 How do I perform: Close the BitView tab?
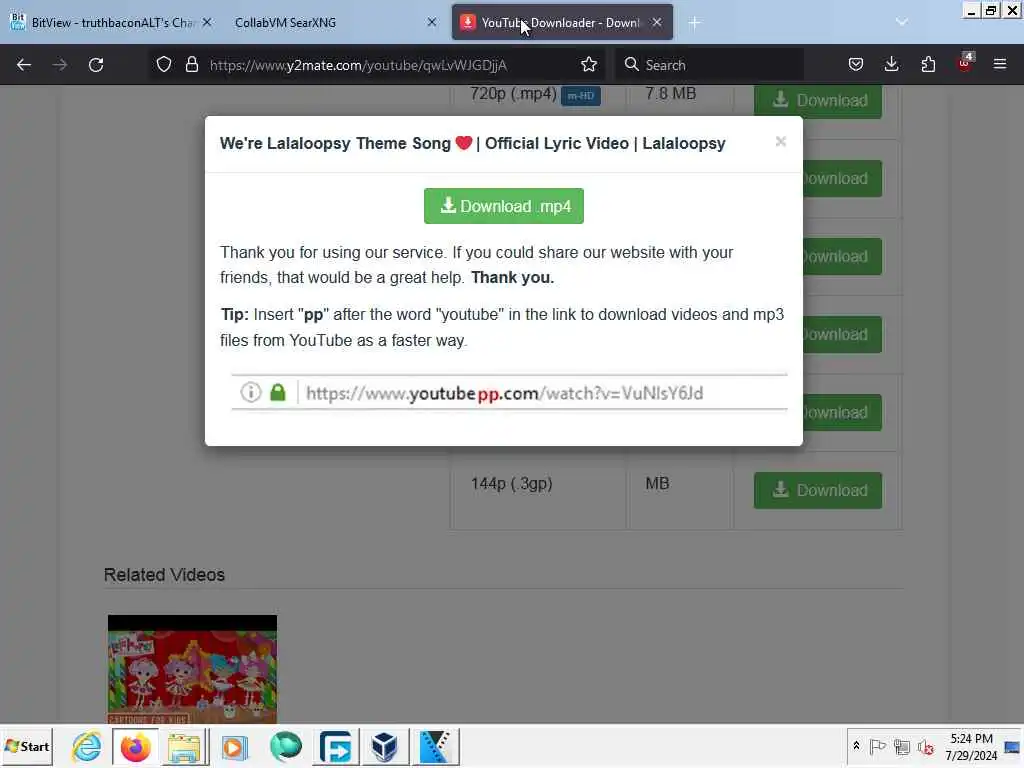(x=206, y=23)
